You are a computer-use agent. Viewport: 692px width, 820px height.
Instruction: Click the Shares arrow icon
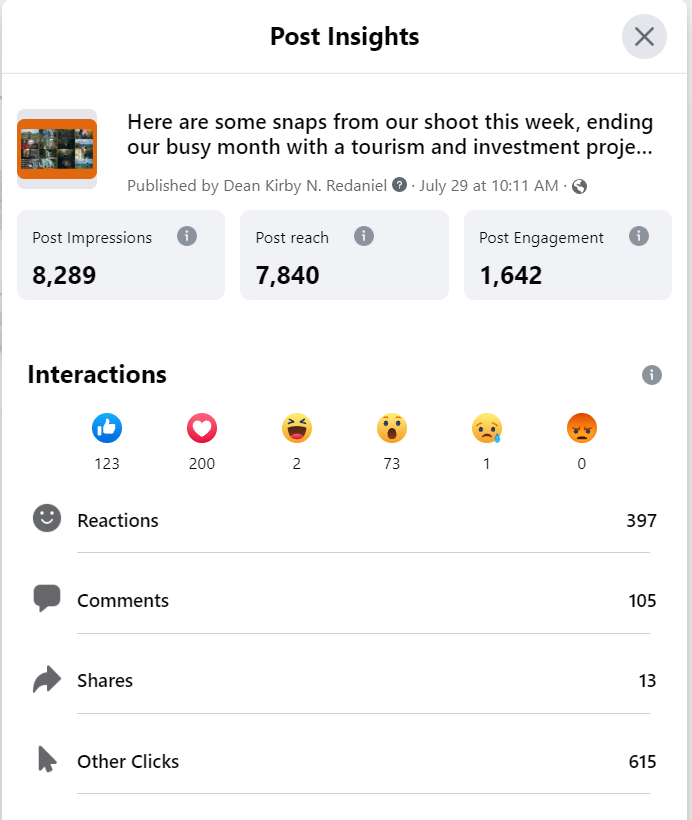pyautogui.click(x=47, y=680)
